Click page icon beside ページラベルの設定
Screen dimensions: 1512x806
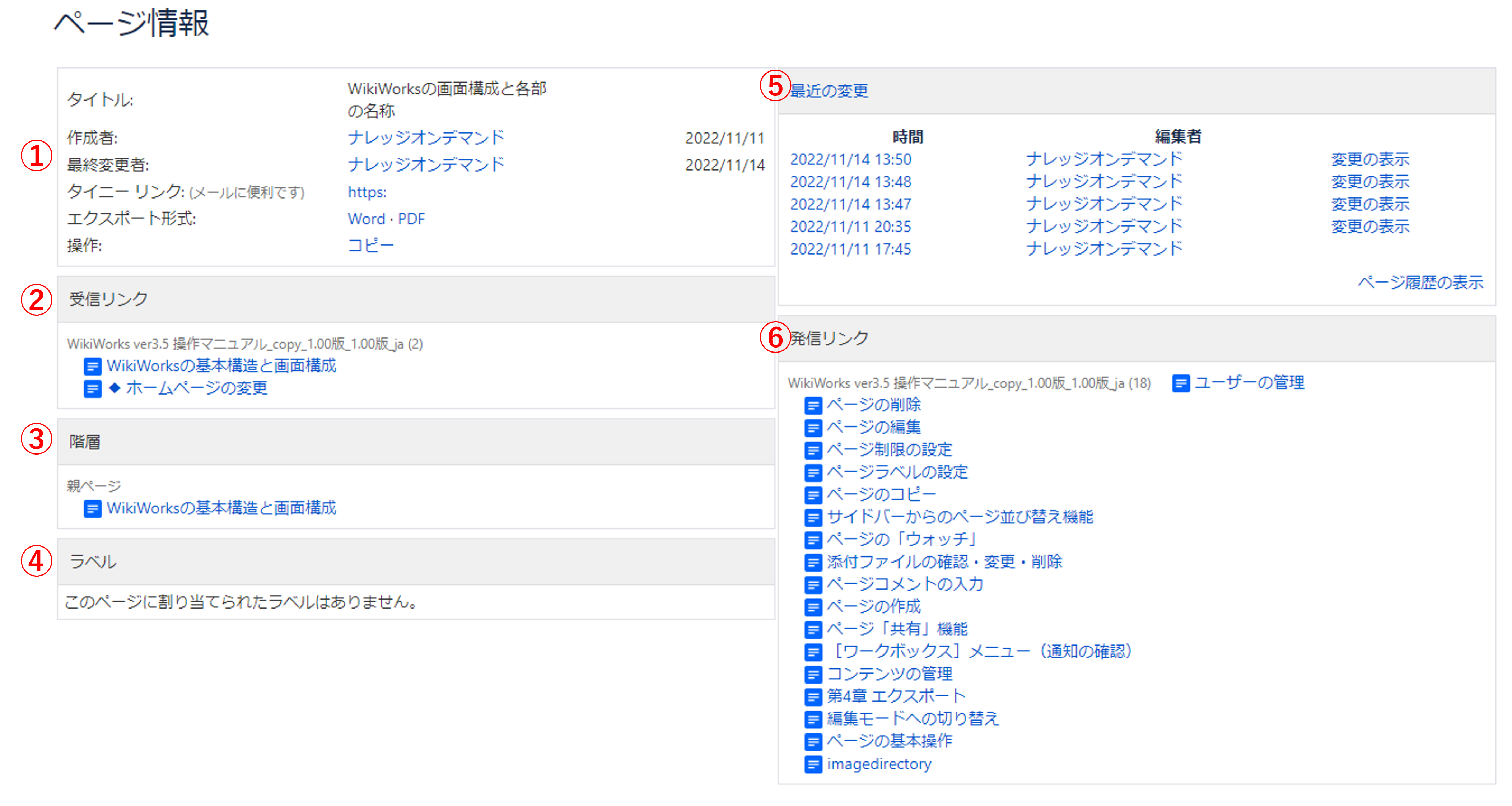click(x=813, y=472)
